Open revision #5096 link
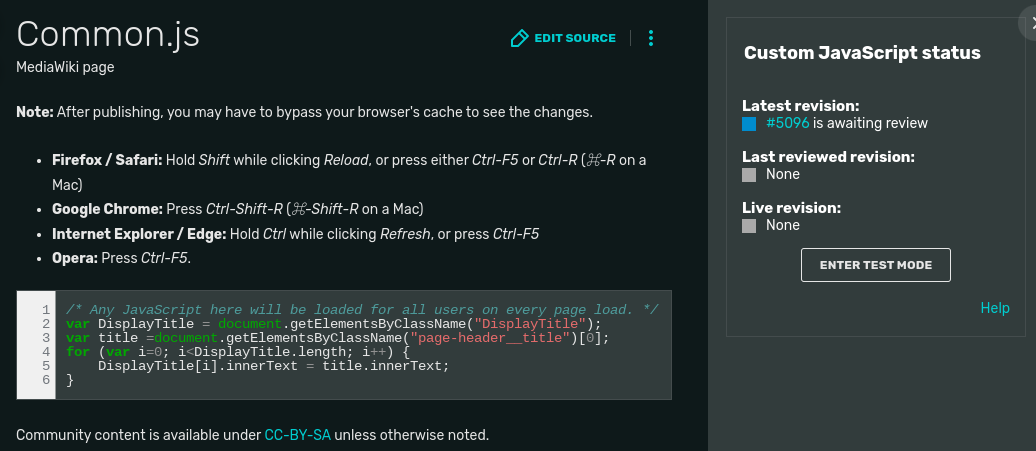Viewport: 1036px width, 451px height. (x=787, y=123)
